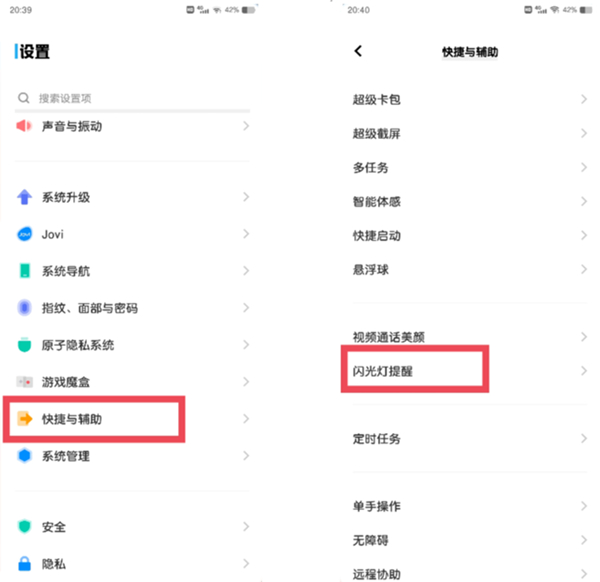Go back using the back arrow
The width and height of the screenshot is (600, 582).
pyautogui.click(x=358, y=51)
